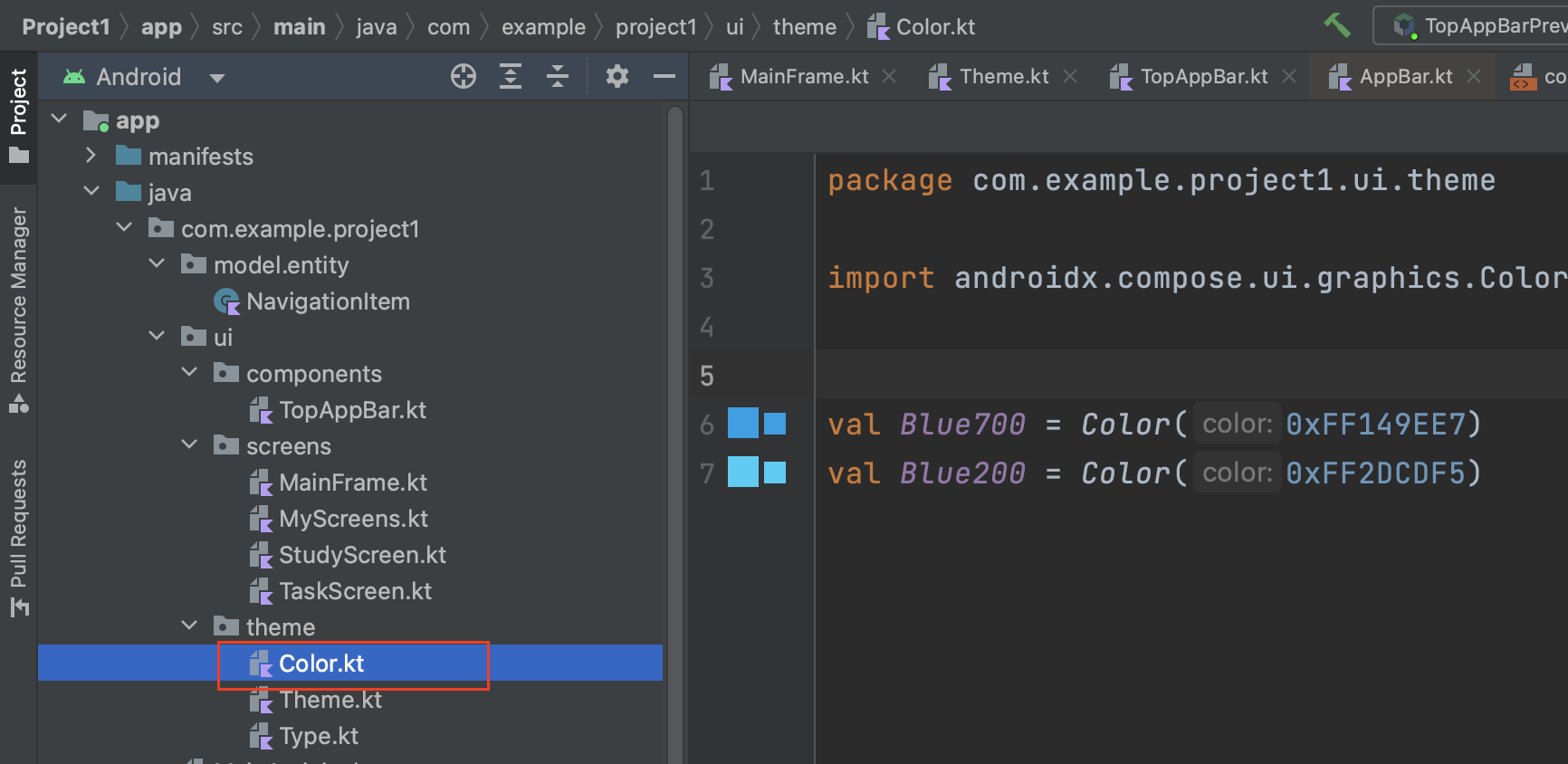Select StudyScreen.kt in project tree
The image size is (1568, 764).
coord(361,555)
